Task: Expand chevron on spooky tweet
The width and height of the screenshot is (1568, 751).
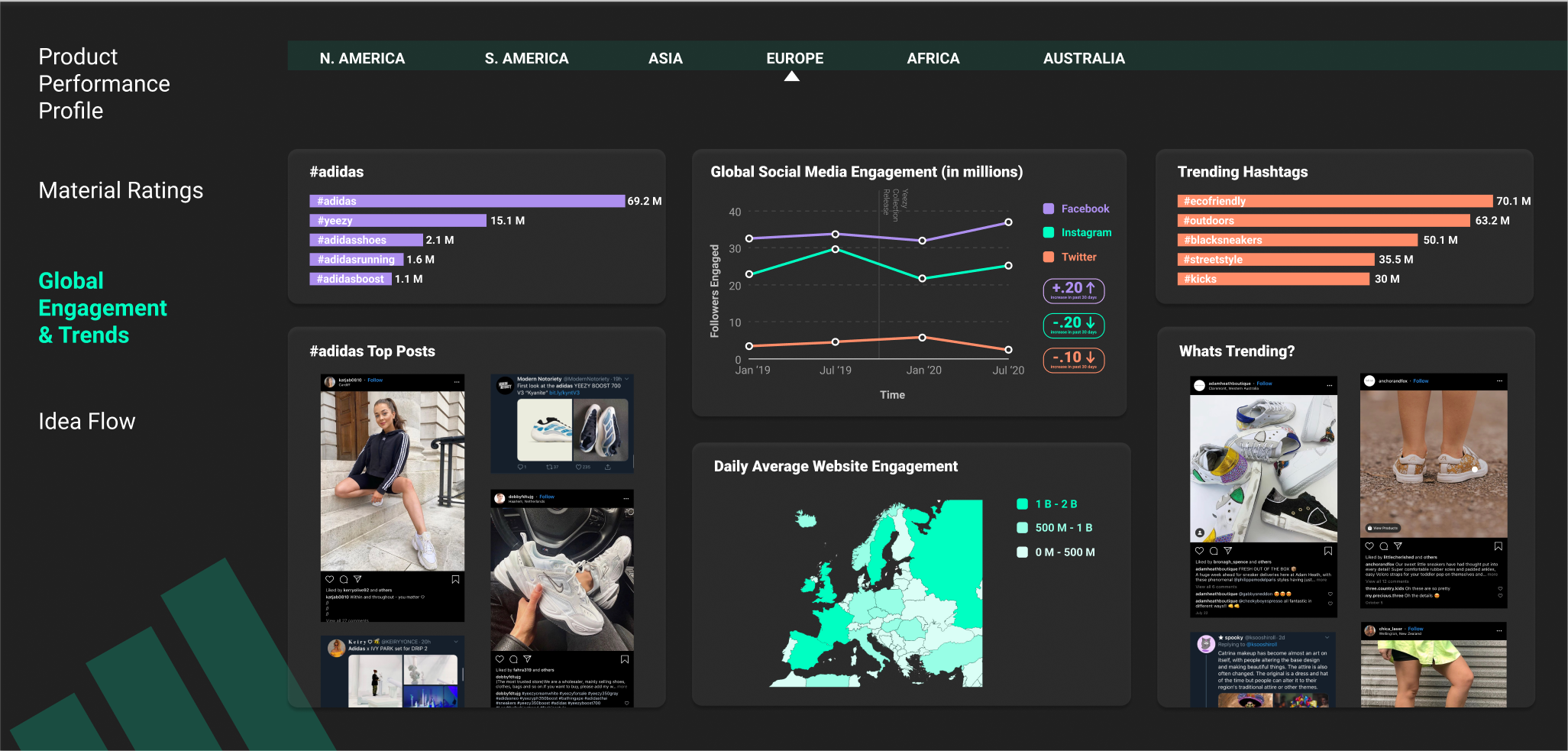Action: click(1327, 637)
